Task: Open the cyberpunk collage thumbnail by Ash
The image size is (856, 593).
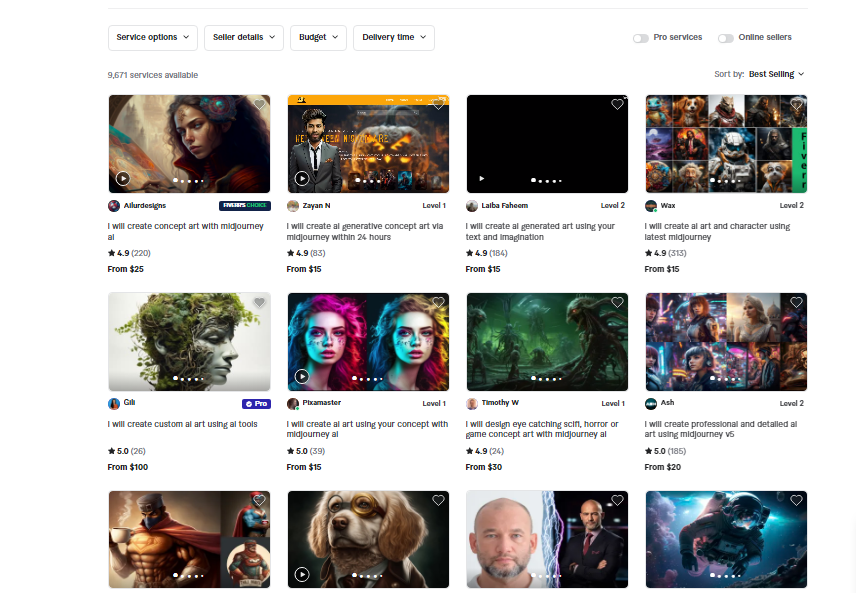Action: [x=726, y=342]
